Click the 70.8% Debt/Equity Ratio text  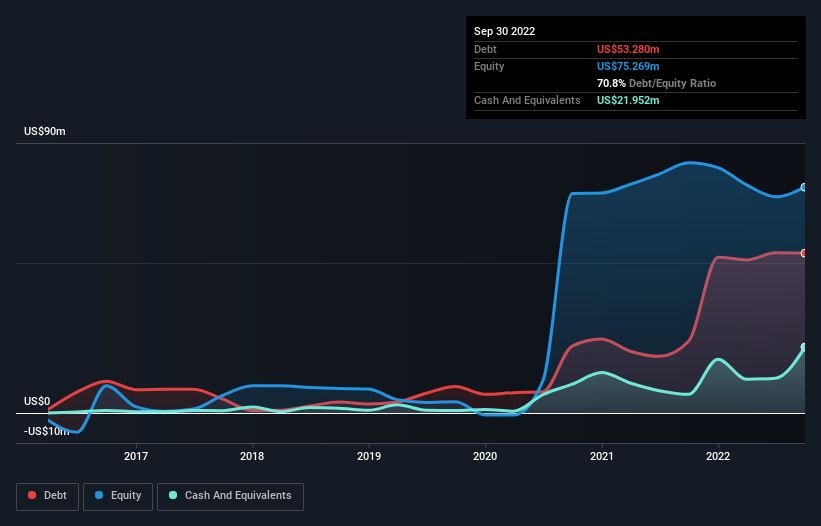tap(656, 83)
